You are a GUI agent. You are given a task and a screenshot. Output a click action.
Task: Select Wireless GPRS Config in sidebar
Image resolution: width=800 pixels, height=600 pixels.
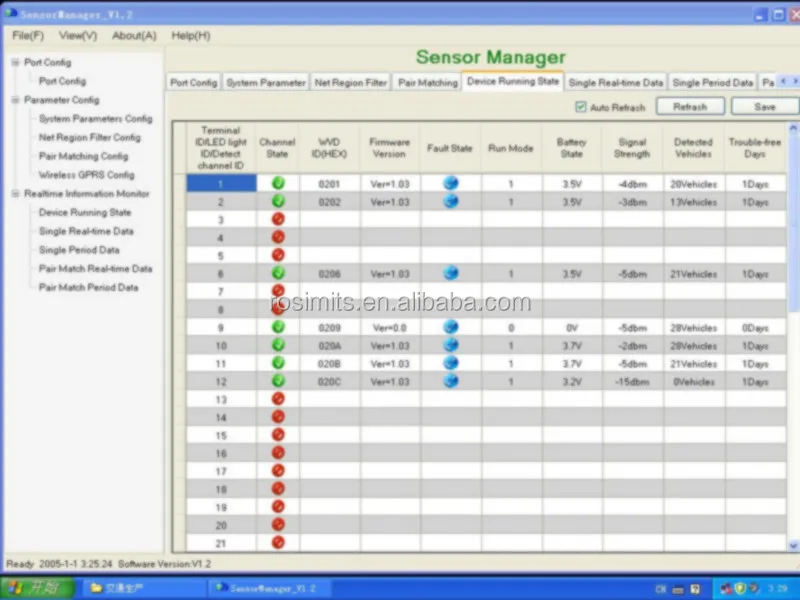(x=86, y=175)
